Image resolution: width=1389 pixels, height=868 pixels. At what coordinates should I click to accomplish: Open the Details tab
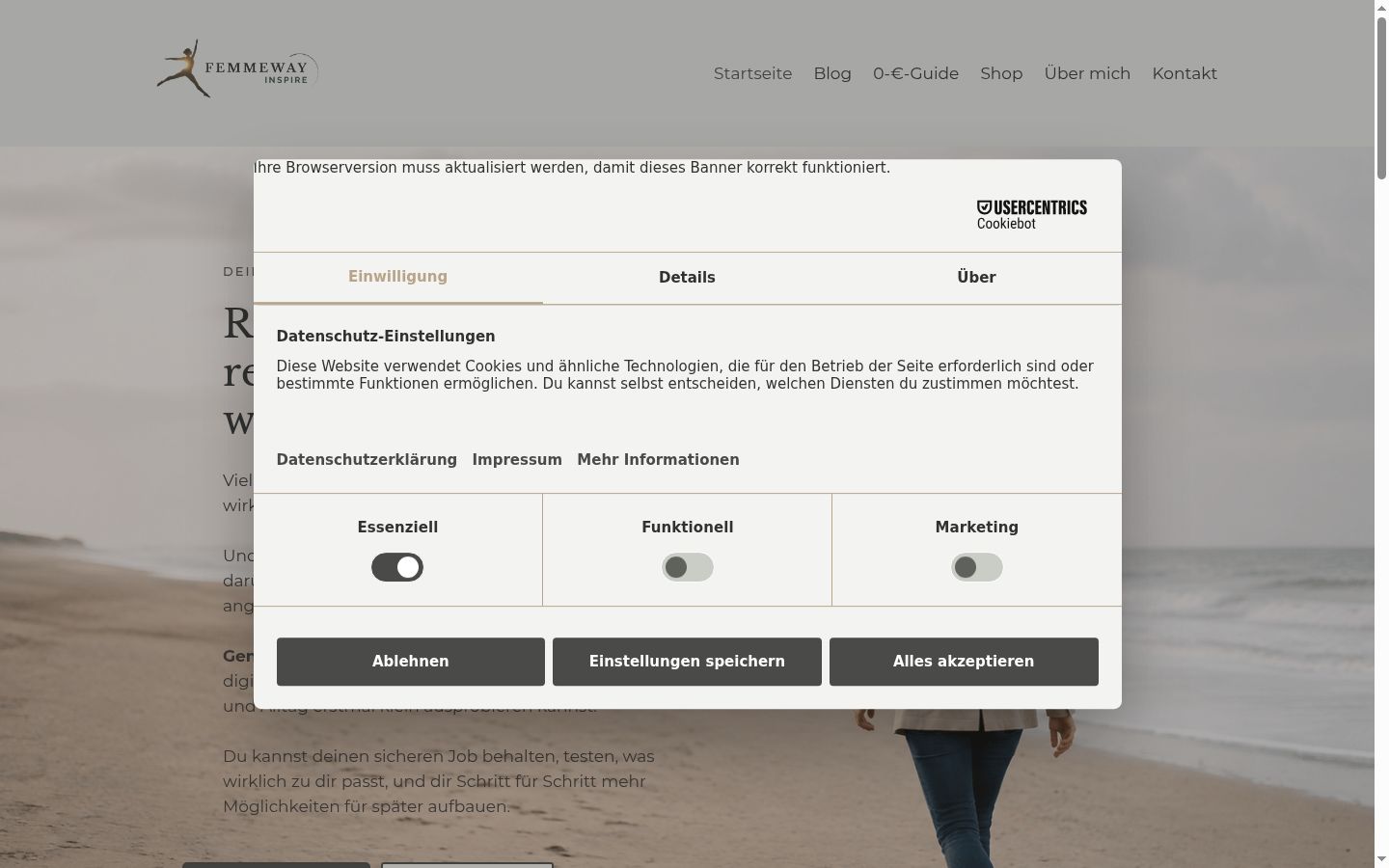687,278
